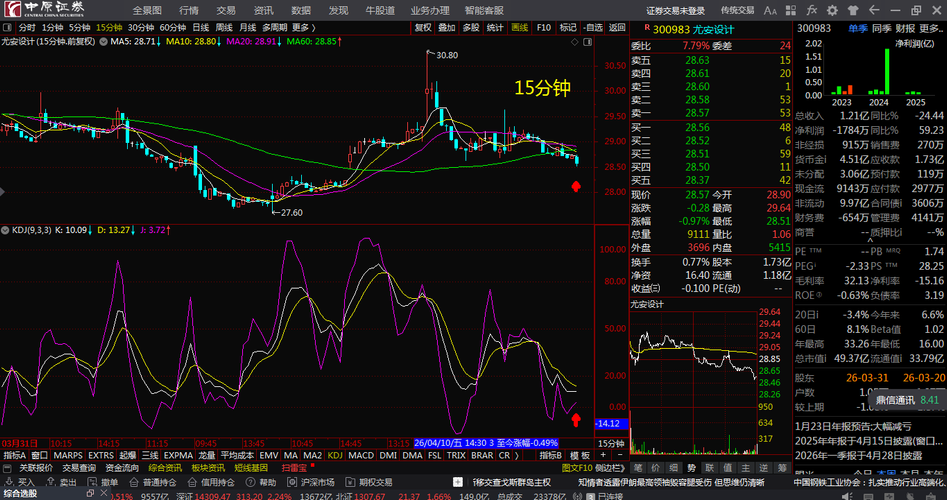The image size is (947, 500).
Task: Click the chart layout icon before 分时
Action: tap(7, 27)
